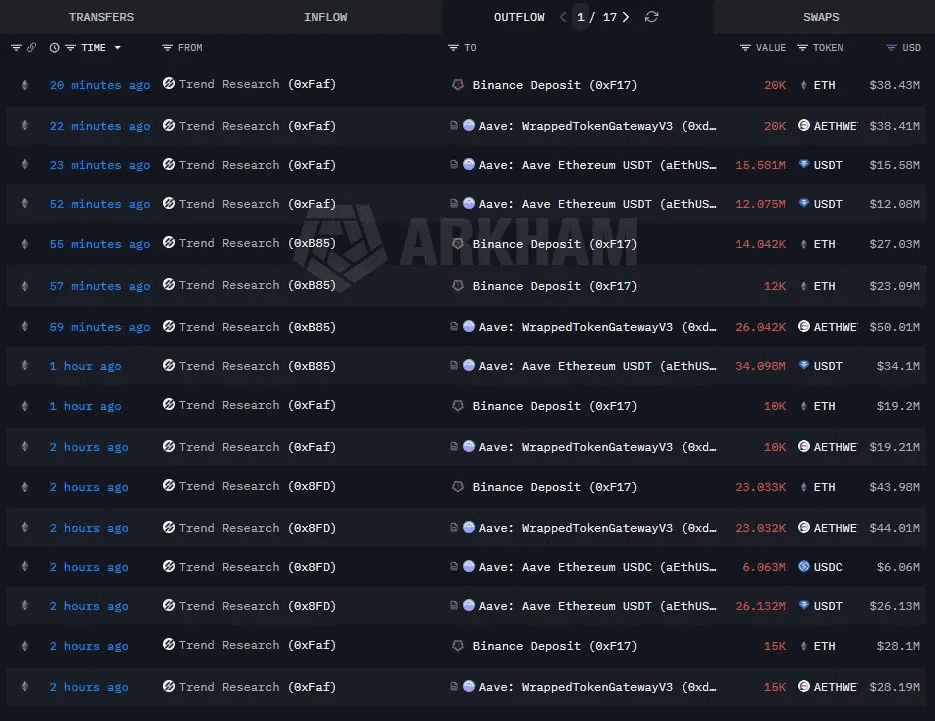Click the Aave logo on the 22 minutes ago row
This screenshot has width=935, height=721.
(x=469, y=126)
